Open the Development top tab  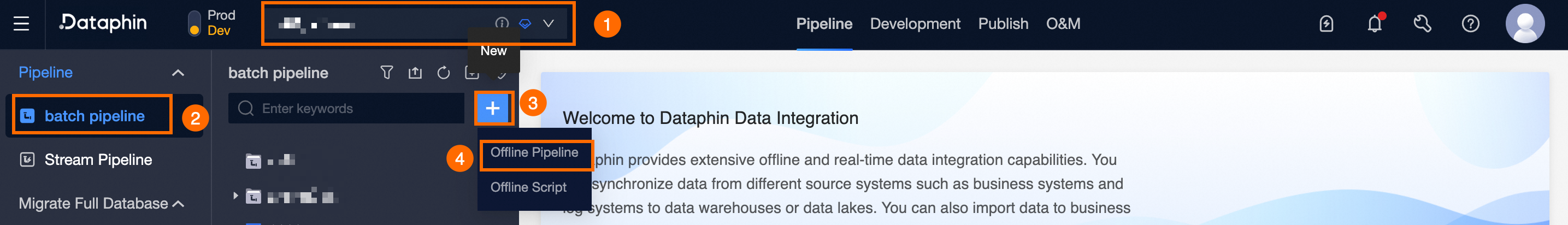click(x=915, y=23)
